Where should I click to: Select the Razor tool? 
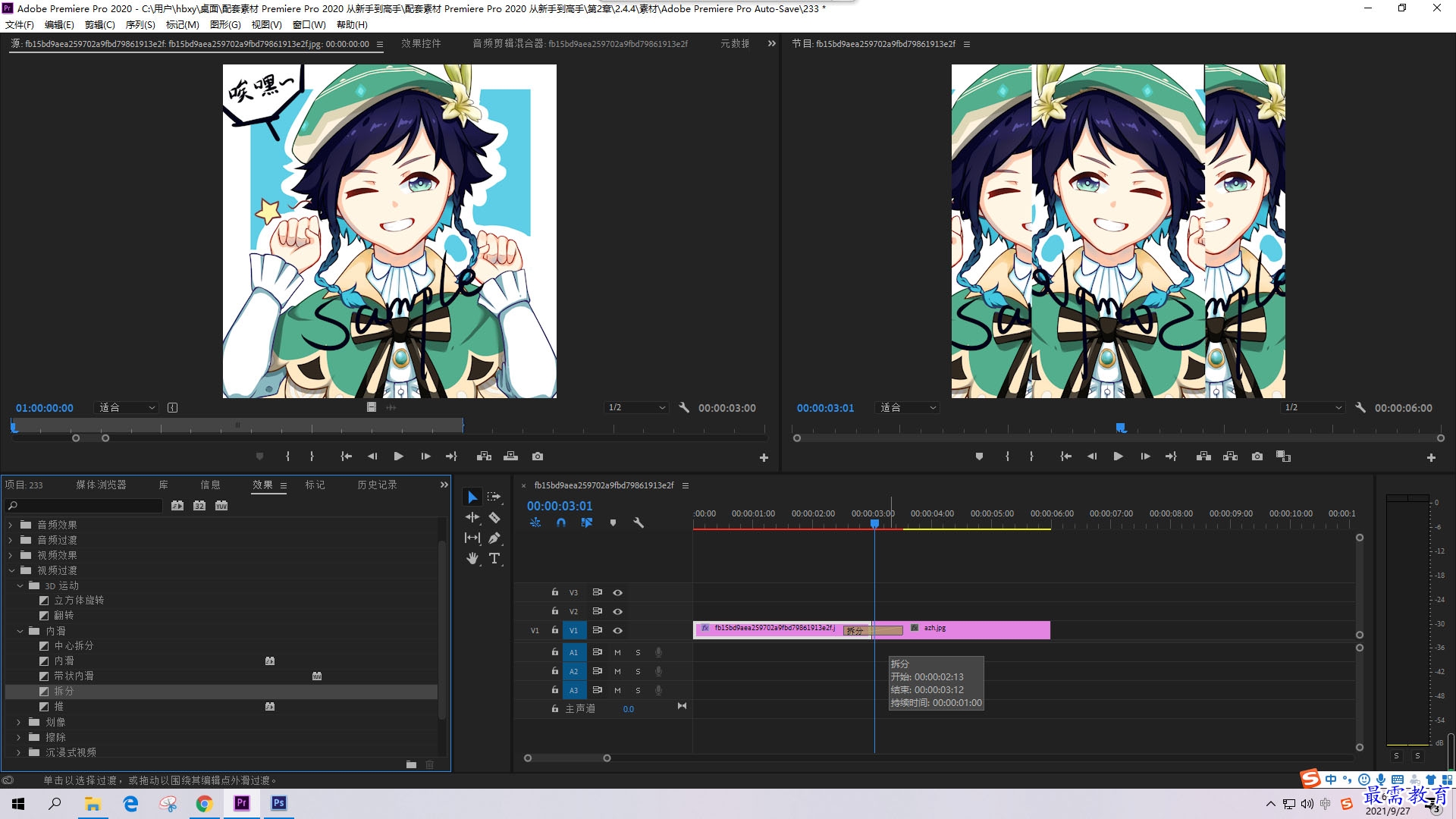point(494,517)
